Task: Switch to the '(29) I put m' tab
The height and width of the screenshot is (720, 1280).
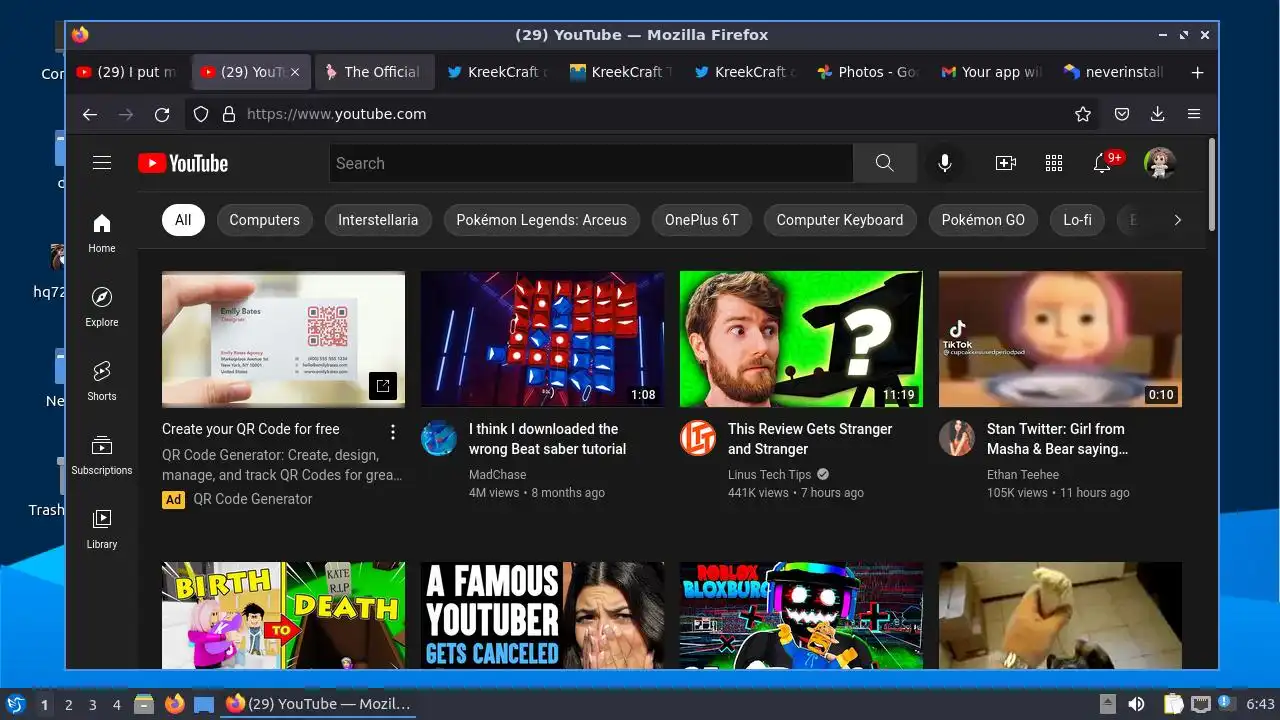Action: [127, 72]
